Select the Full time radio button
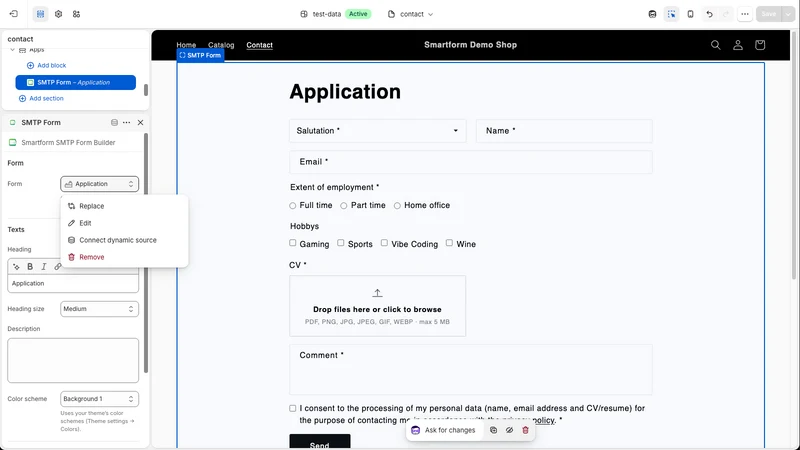This screenshot has width=800, height=450. coord(292,206)
